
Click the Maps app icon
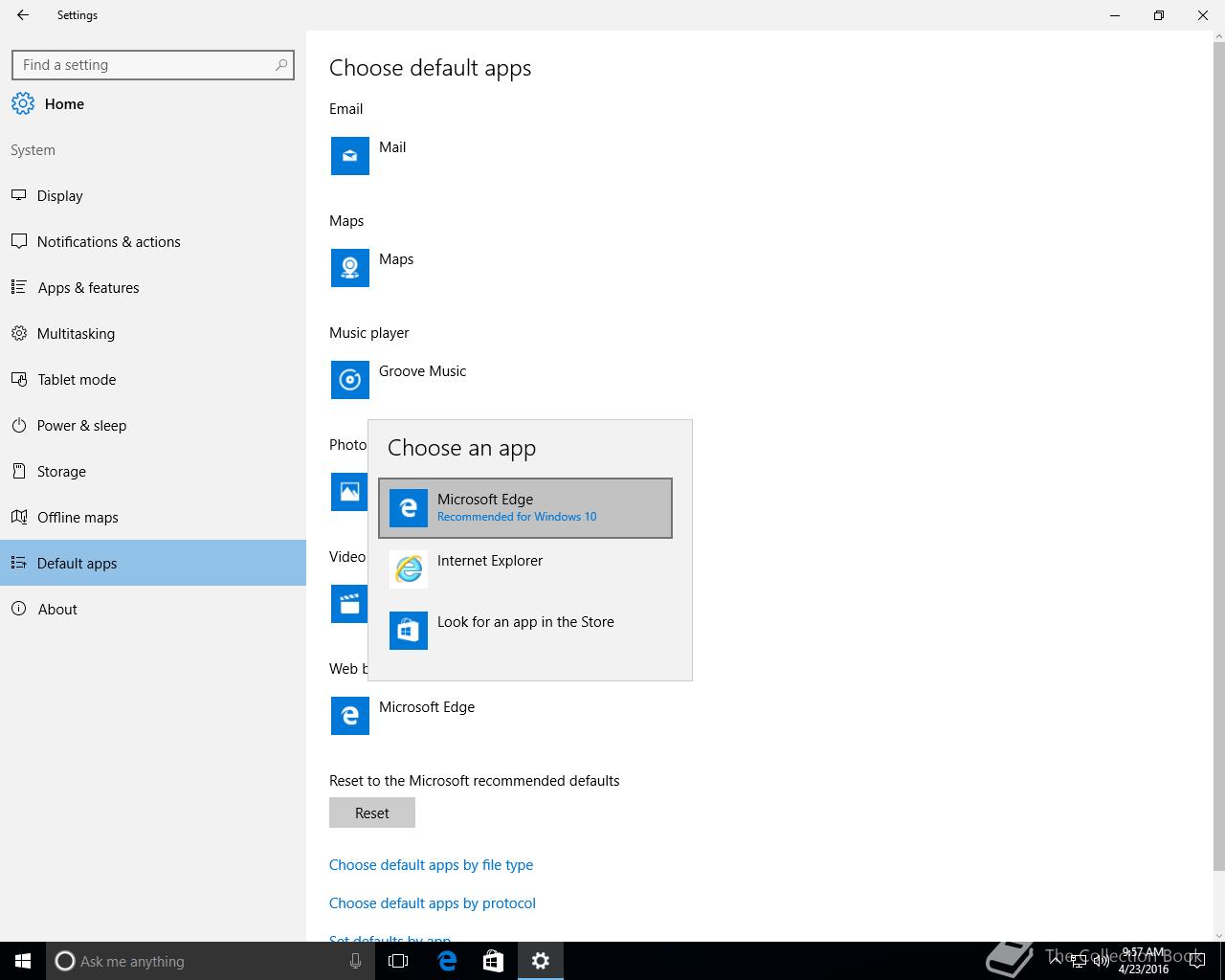(x=350, y=268)
